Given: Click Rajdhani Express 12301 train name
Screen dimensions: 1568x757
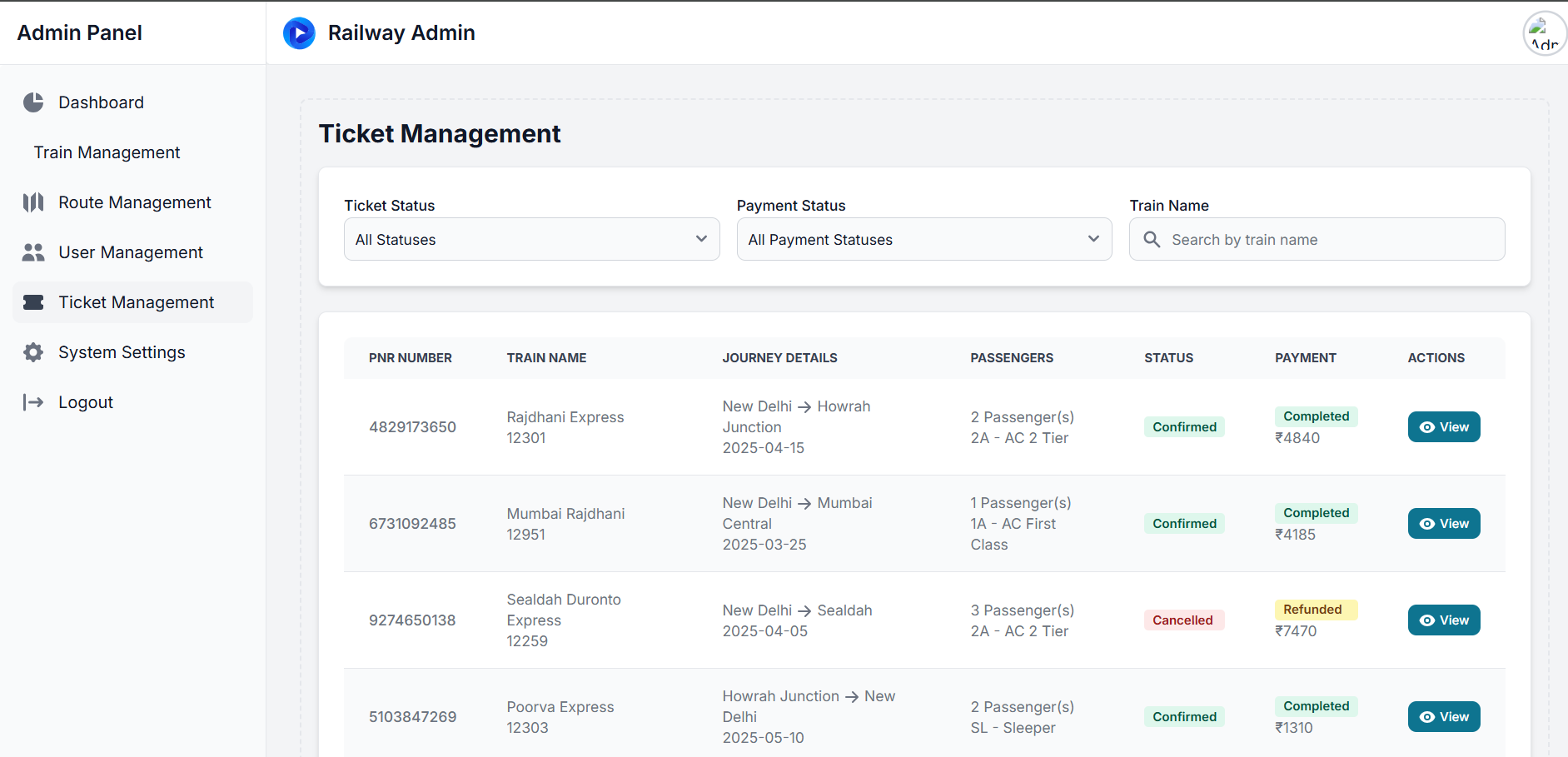Looking at the screenshot, I should [x=565, y=427].
